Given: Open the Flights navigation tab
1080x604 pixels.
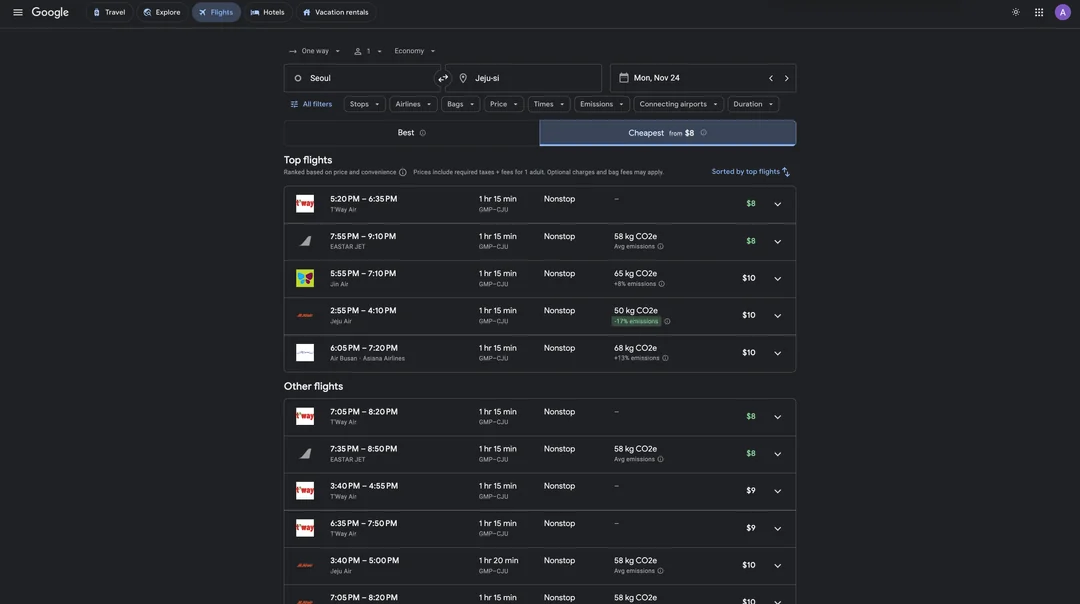Looking at the screenshot, I should pos(216,13).
